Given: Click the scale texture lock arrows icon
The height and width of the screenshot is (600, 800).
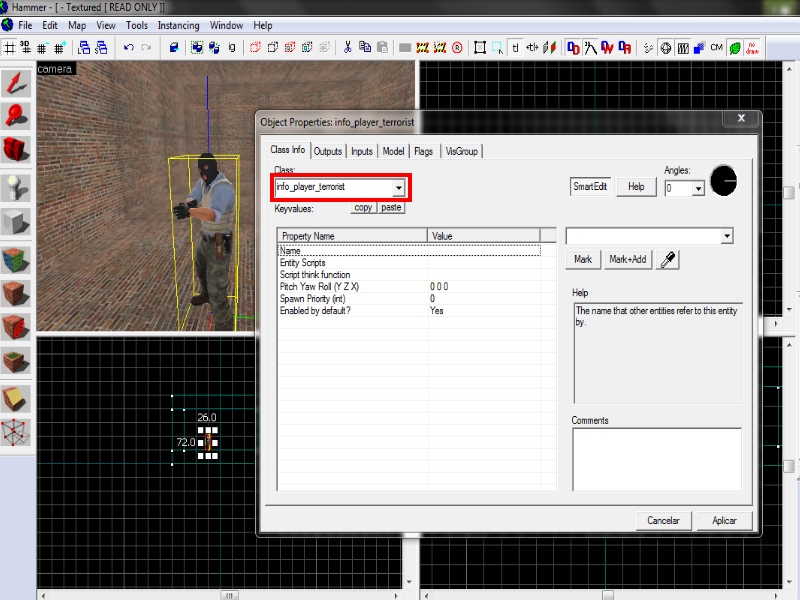Looking at the screenshot, I should 532,48.
